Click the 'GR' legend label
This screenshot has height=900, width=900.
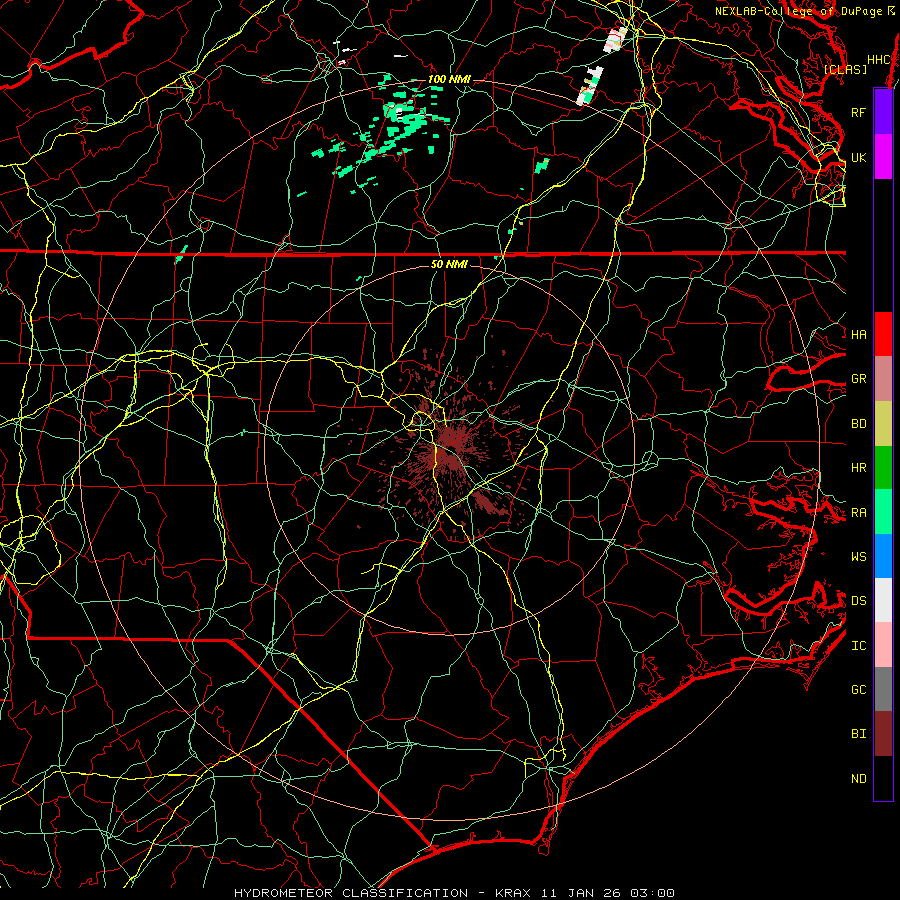[858, 379]
